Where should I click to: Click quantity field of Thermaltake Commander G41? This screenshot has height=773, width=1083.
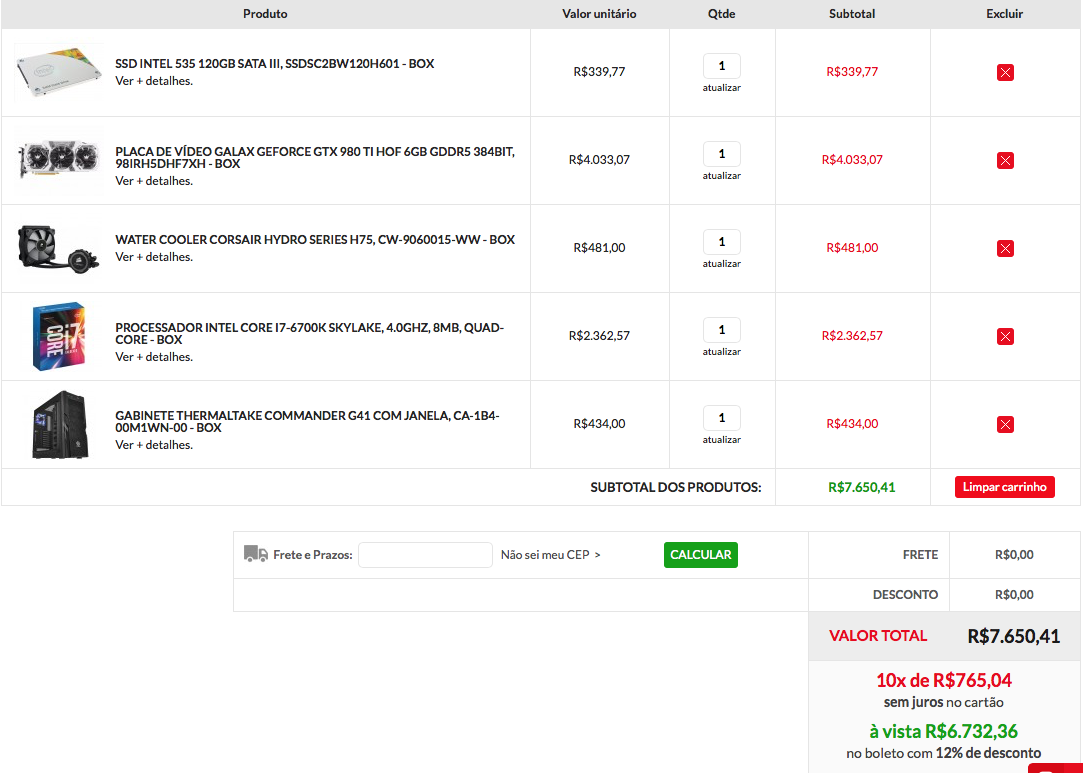[x=722, y=418]
